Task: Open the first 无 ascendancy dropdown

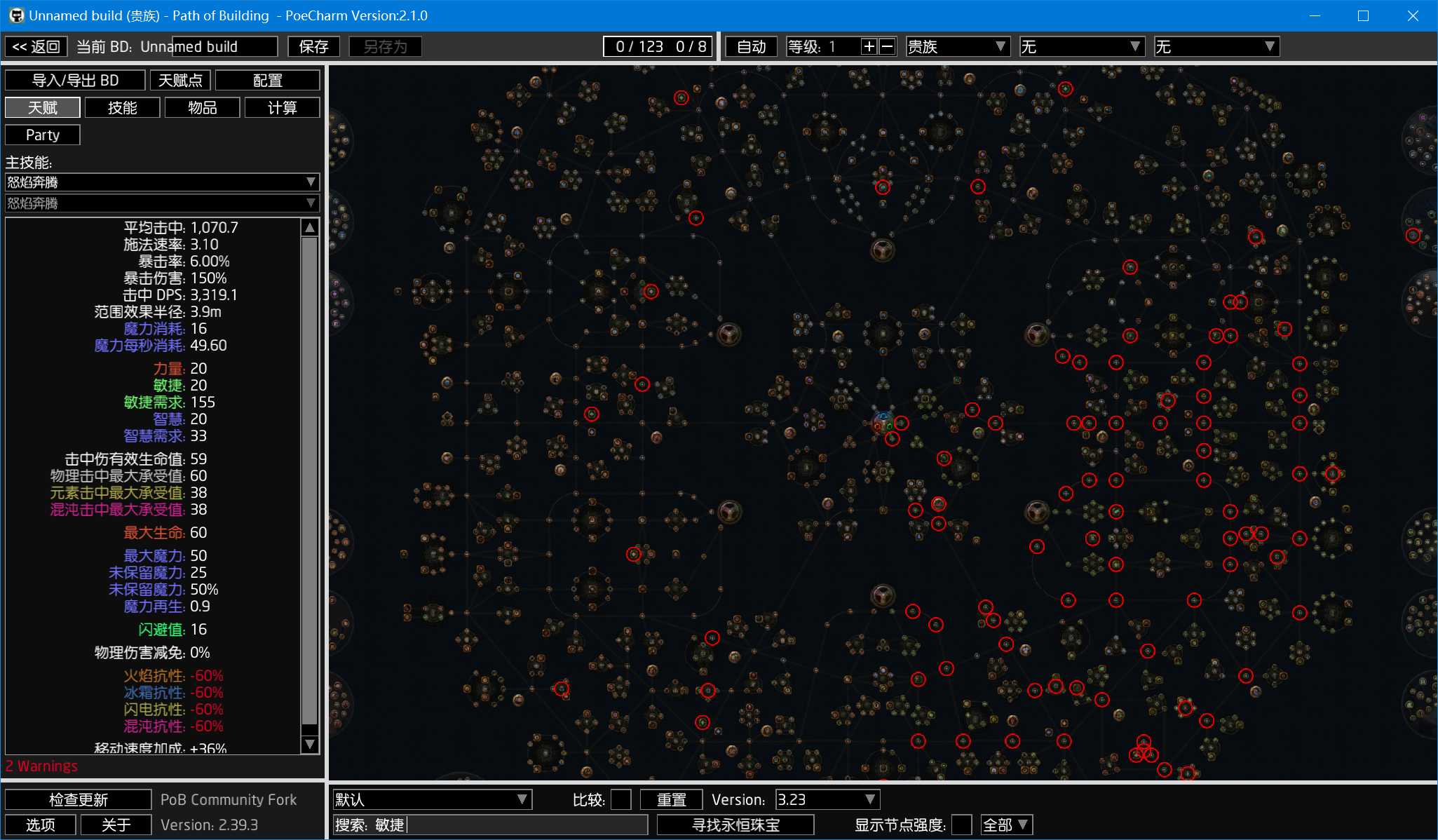Action: point(1082,47)
